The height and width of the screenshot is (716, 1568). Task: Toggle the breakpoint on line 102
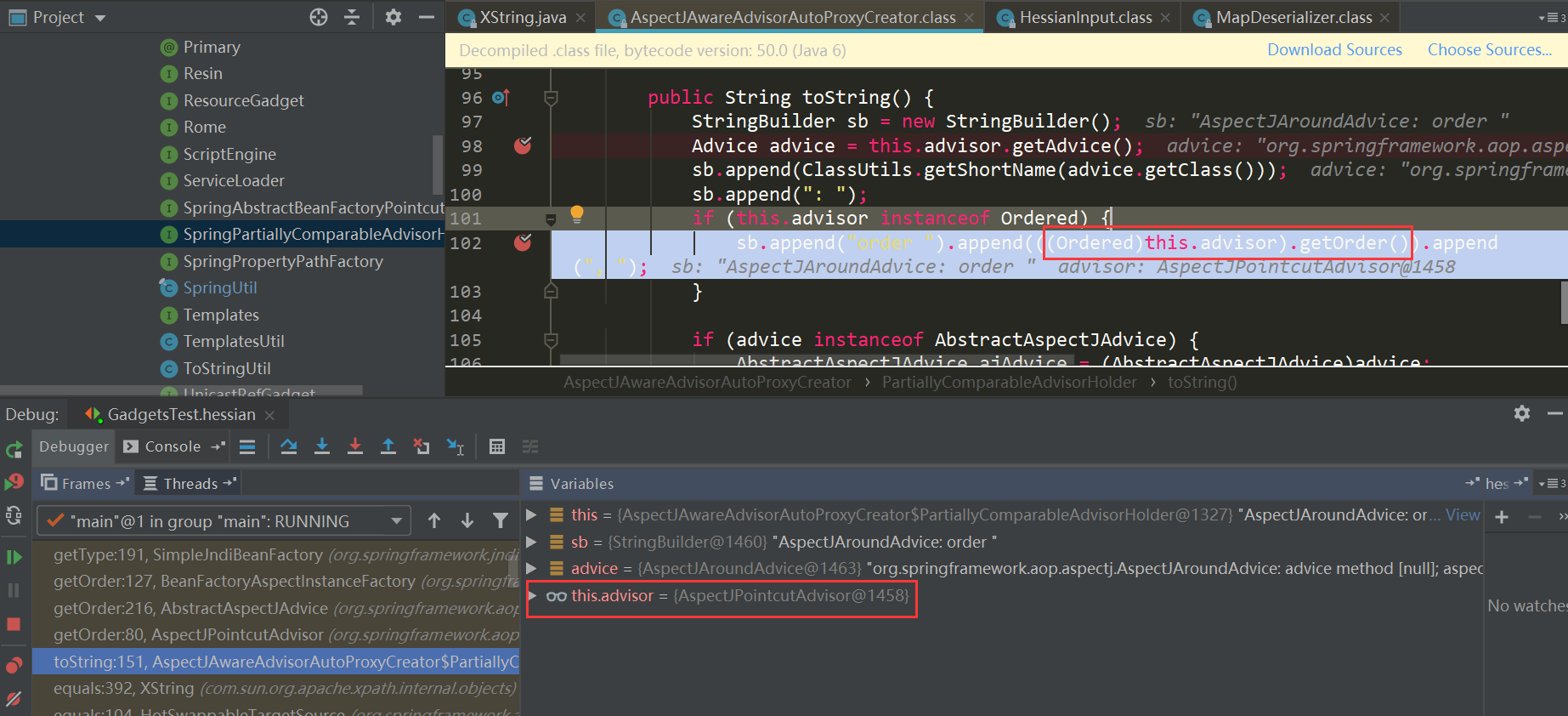(x=523, y=243)
